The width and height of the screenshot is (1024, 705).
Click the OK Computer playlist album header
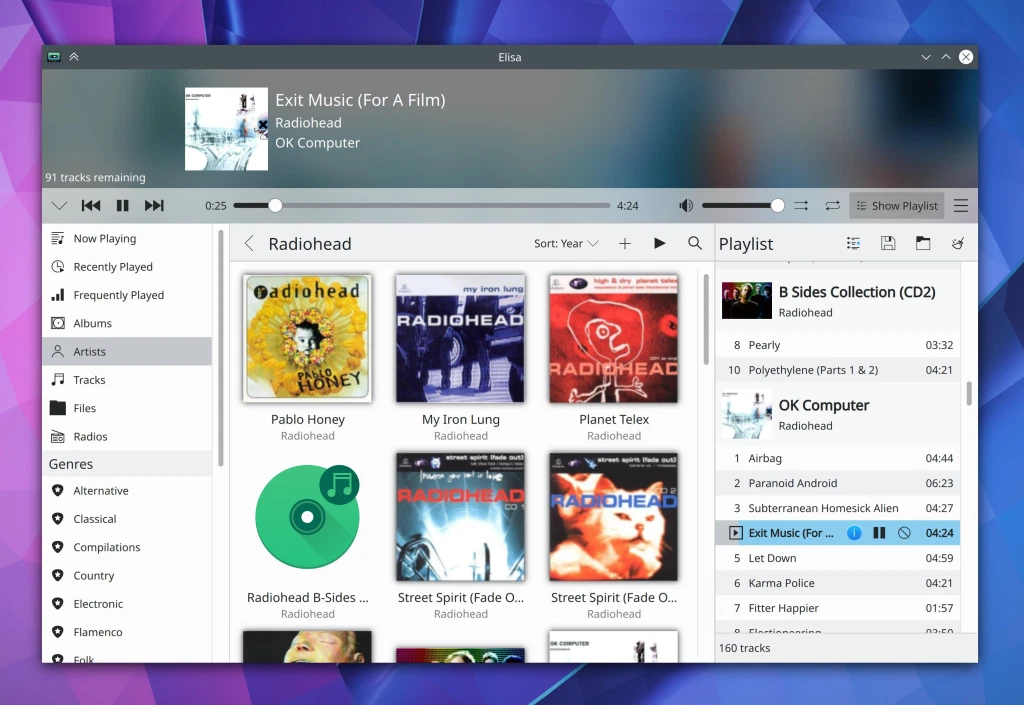pos(837,415)
